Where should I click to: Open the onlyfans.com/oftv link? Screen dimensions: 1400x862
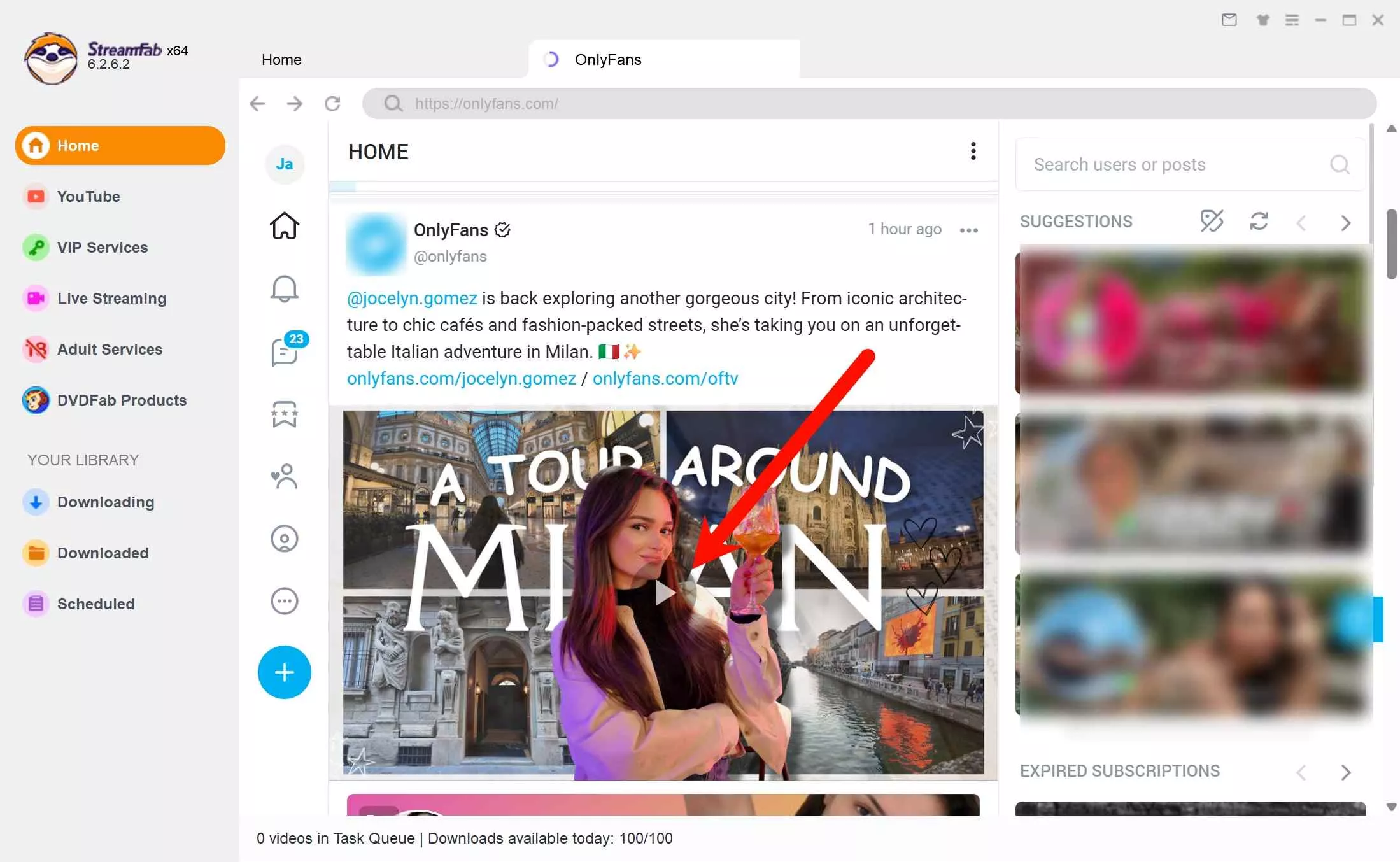[x=665, y=378]
